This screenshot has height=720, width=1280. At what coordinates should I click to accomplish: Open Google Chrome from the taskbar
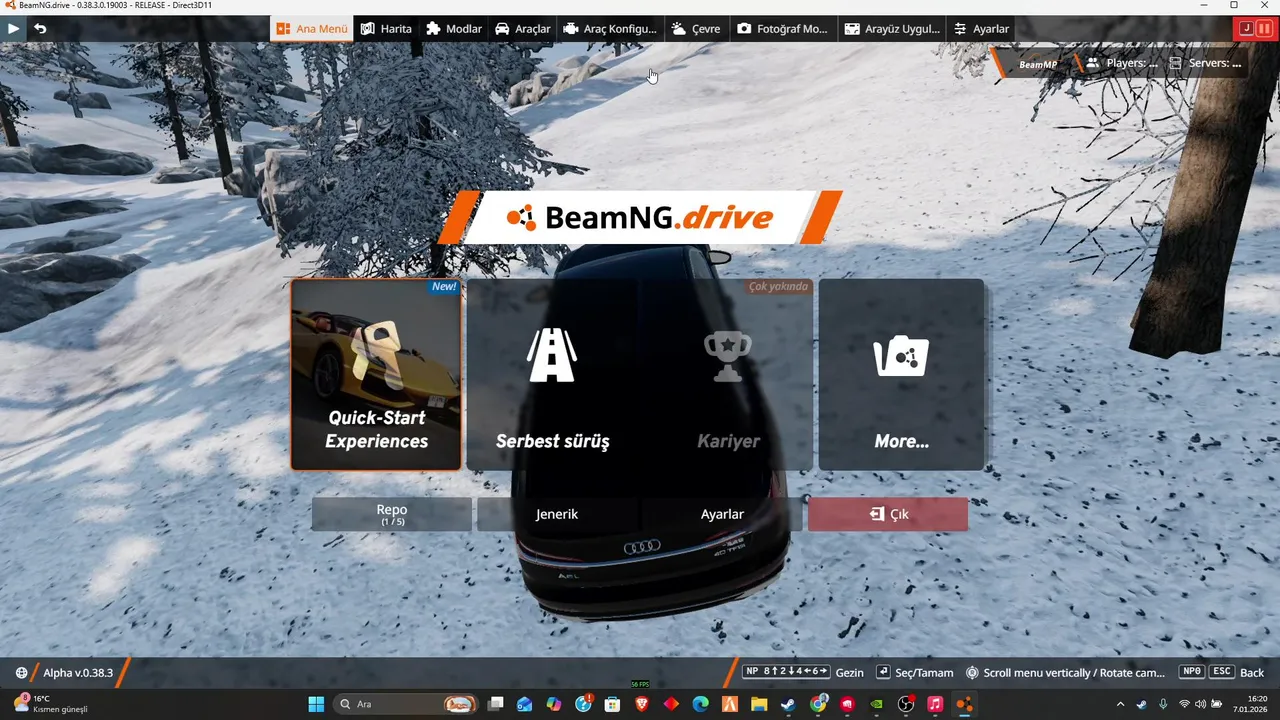click(819, 704)
